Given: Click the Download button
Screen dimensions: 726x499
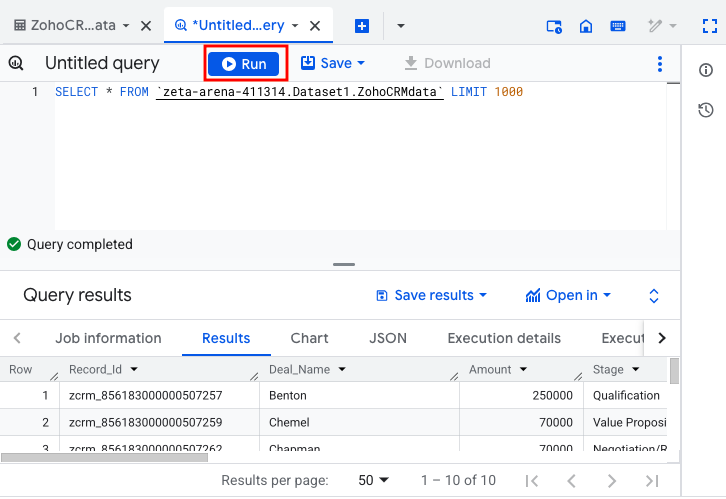Looking at the screenshot, I should [x=447, y=63].
